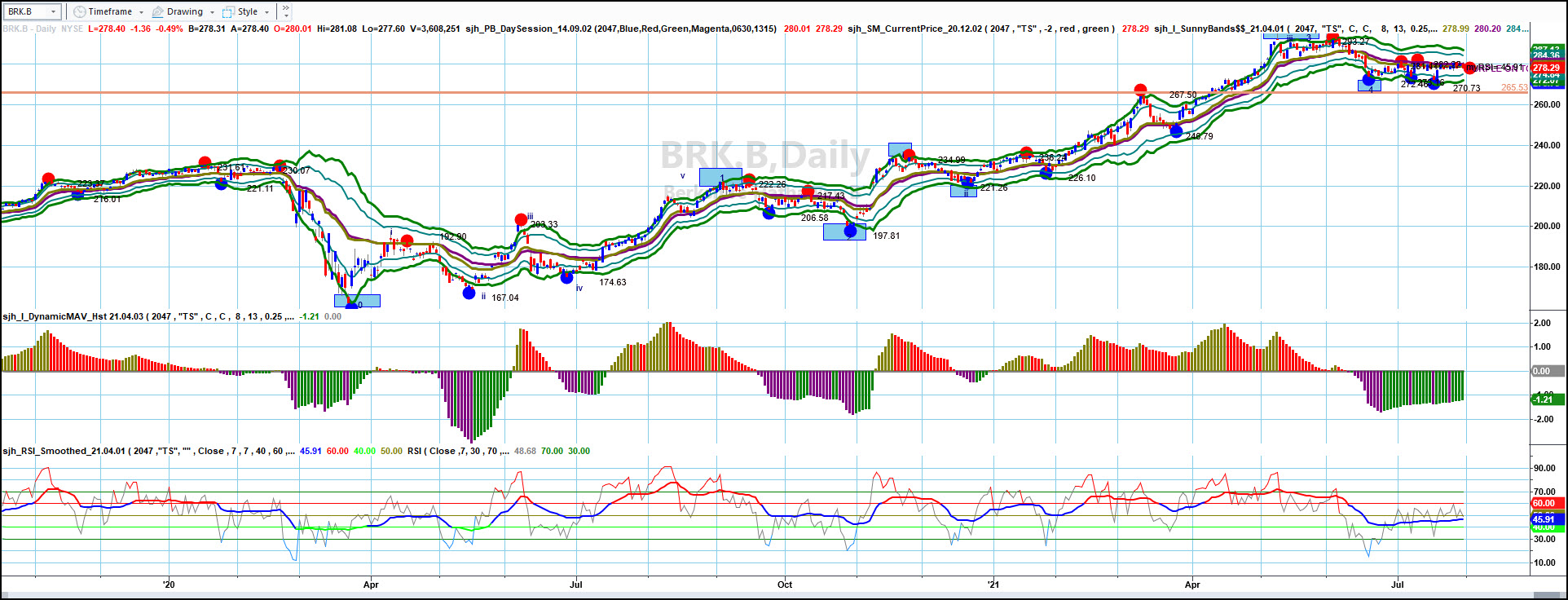The image size is (1568, 600).
Task: Click the '20 year label on time axis
Action: pos(169,585)
